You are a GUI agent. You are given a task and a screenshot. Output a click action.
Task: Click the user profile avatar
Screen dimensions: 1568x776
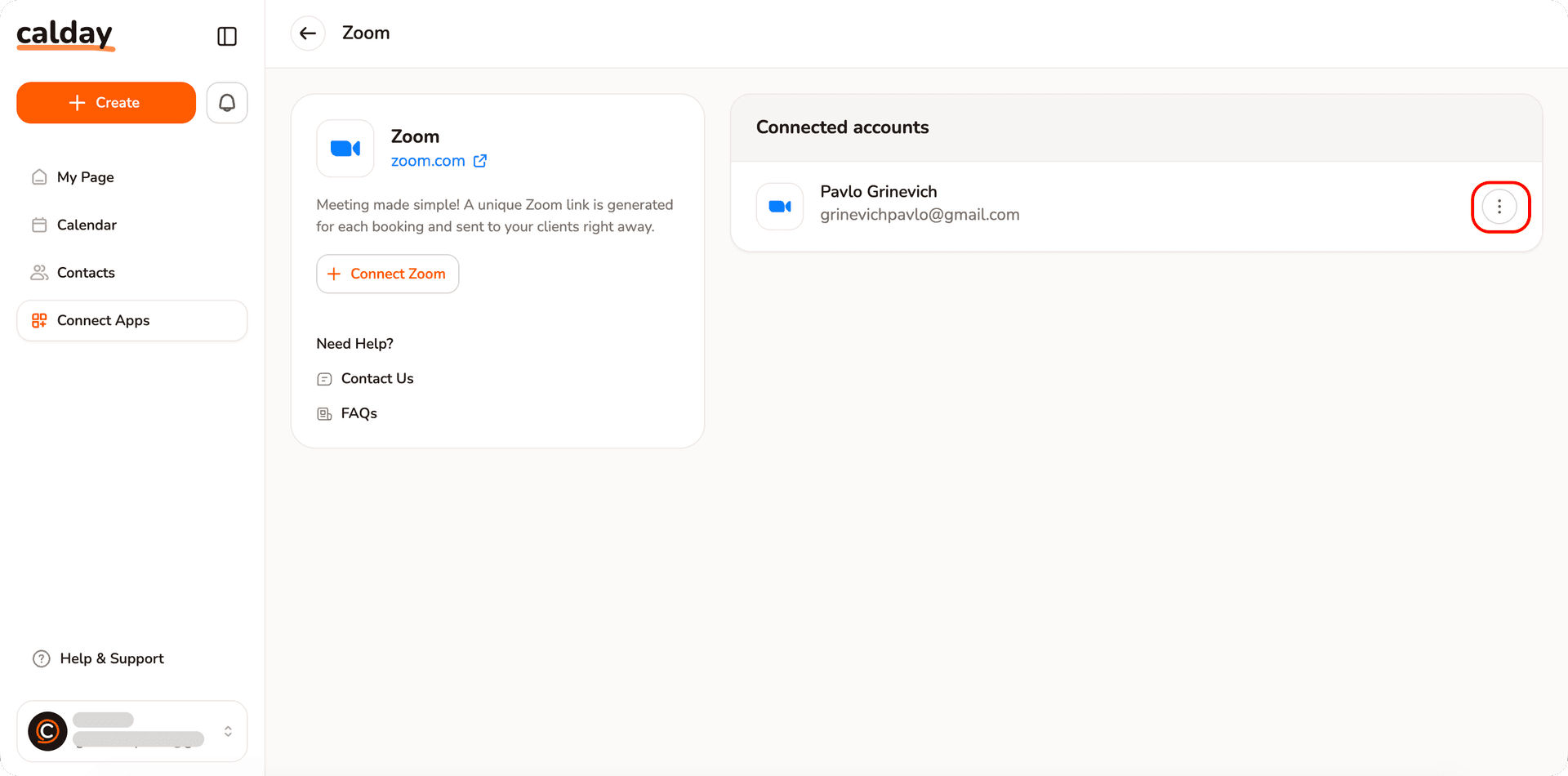coord(47,731)
